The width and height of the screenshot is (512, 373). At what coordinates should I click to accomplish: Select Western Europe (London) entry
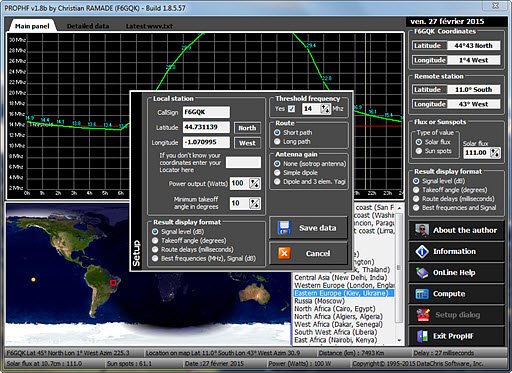344,285
